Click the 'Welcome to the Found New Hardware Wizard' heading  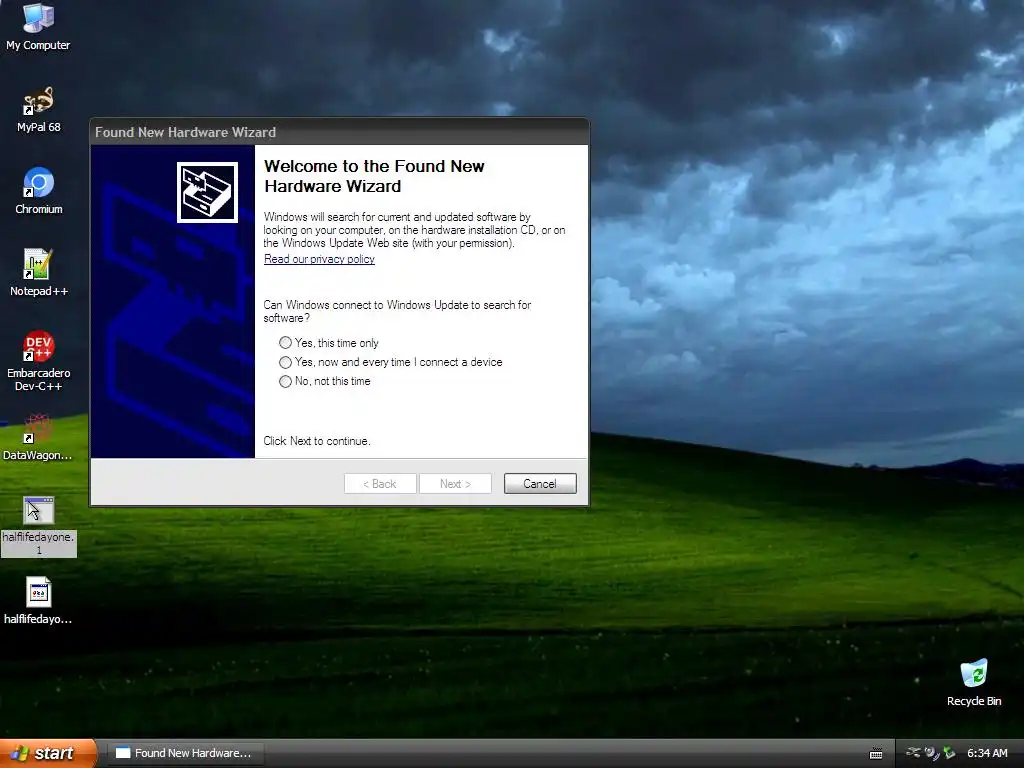tap(374, 176)
